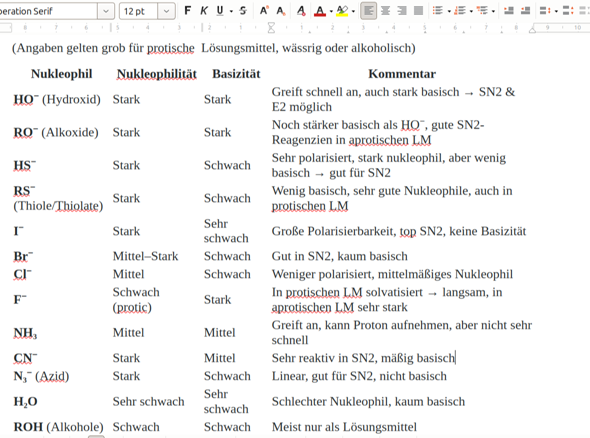Open the font name dropdown list
Screen dimensions: 590x438
point(106,11)
